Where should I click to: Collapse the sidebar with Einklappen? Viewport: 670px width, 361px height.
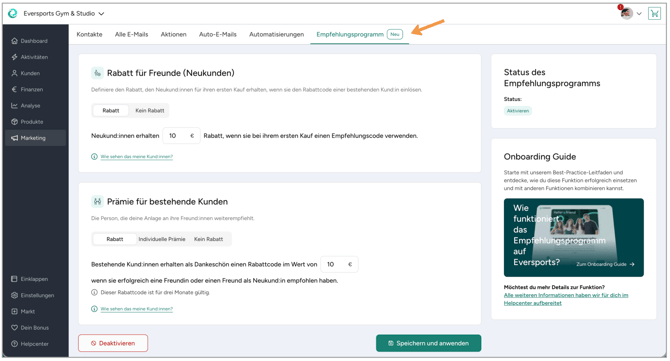(x=29, y=279)
